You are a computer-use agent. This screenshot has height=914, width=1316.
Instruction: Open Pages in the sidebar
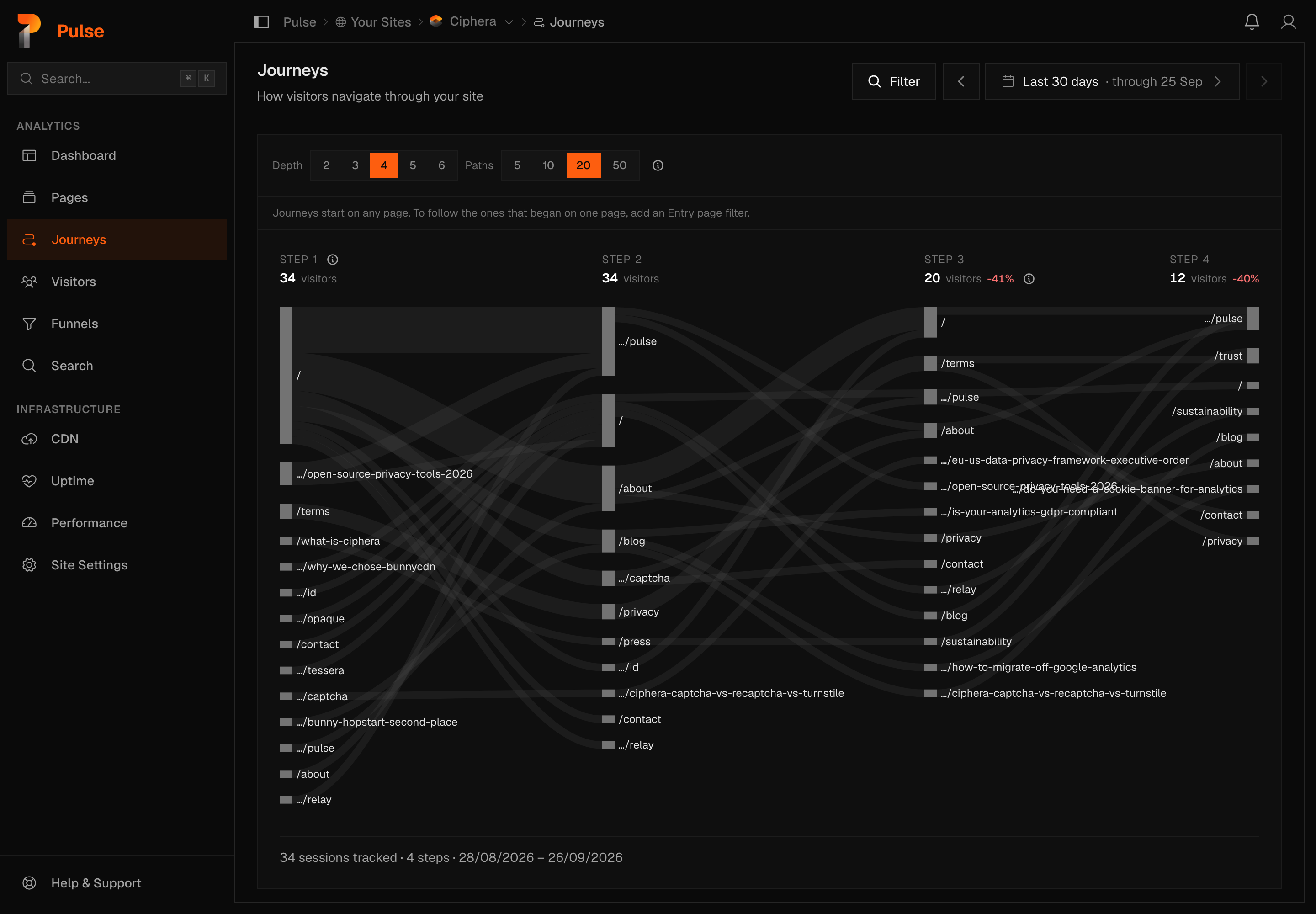pyautogui.click(x=117, y=197)
